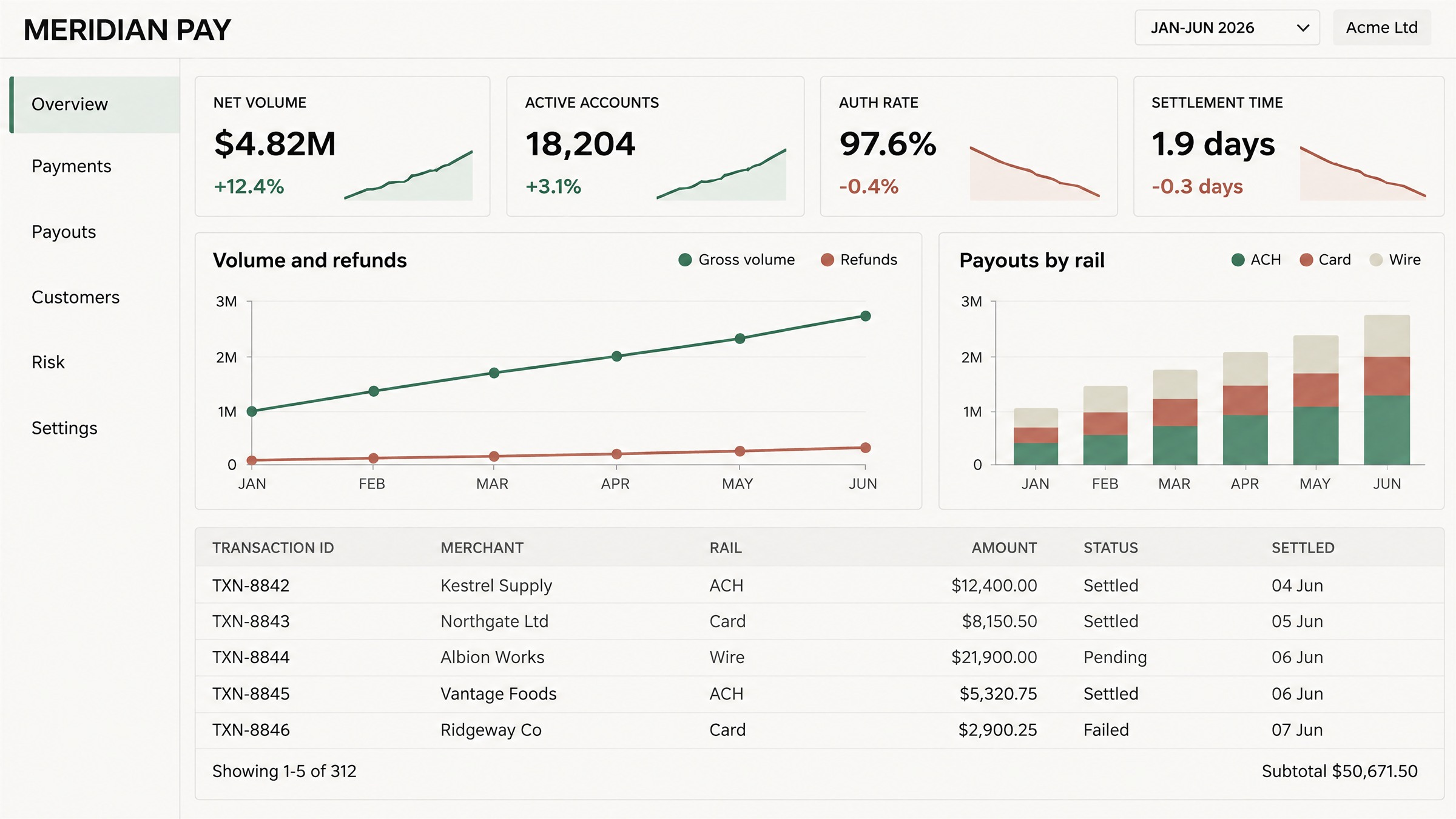1456x819 pixels.
Task: Open Settings in the sidebar
Action: click(64, 428)
